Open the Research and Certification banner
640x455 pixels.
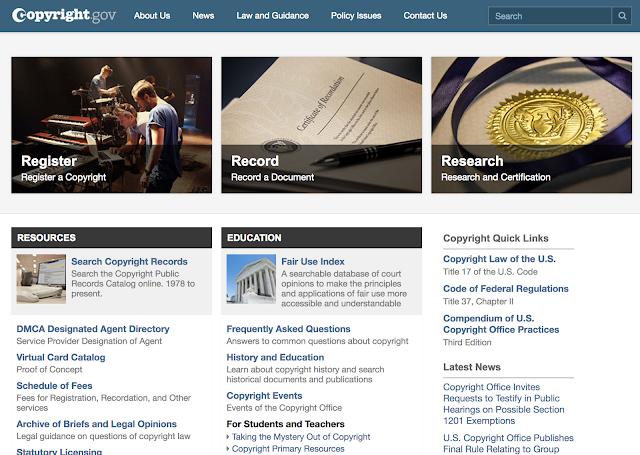pyautogui.click(x=531, y=125)
